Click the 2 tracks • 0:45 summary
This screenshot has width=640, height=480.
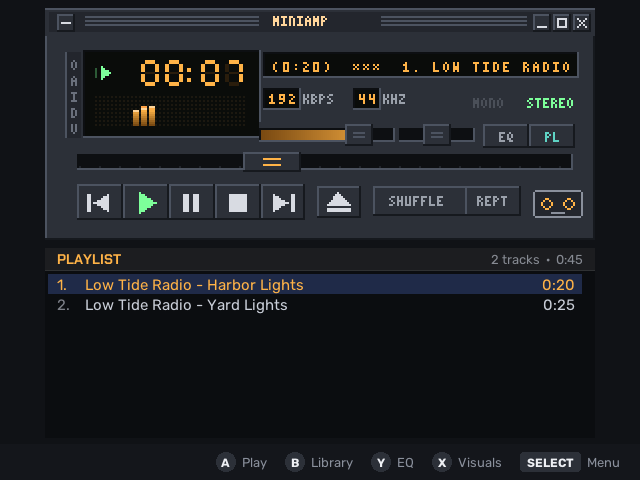tap(536, 260)
